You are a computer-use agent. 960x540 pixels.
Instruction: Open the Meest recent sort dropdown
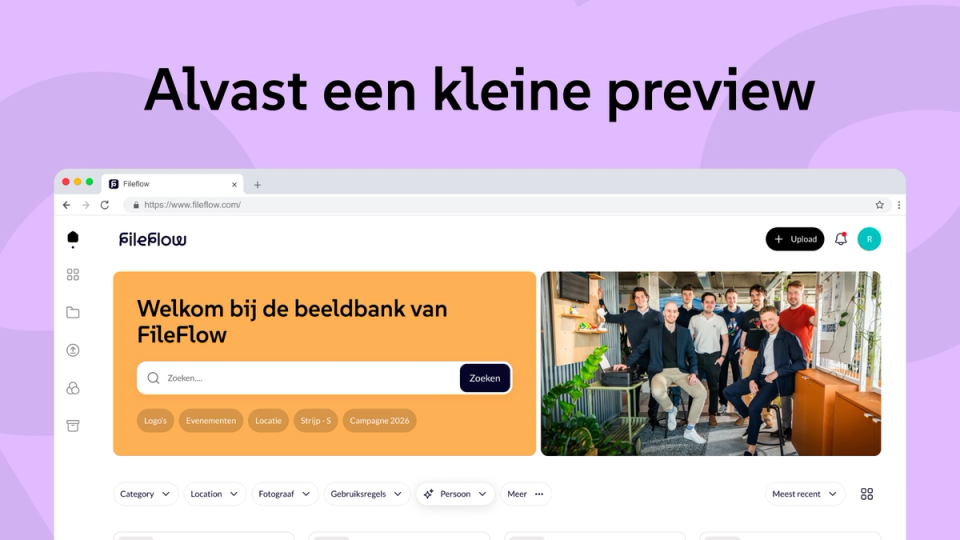tap(804, 494)
